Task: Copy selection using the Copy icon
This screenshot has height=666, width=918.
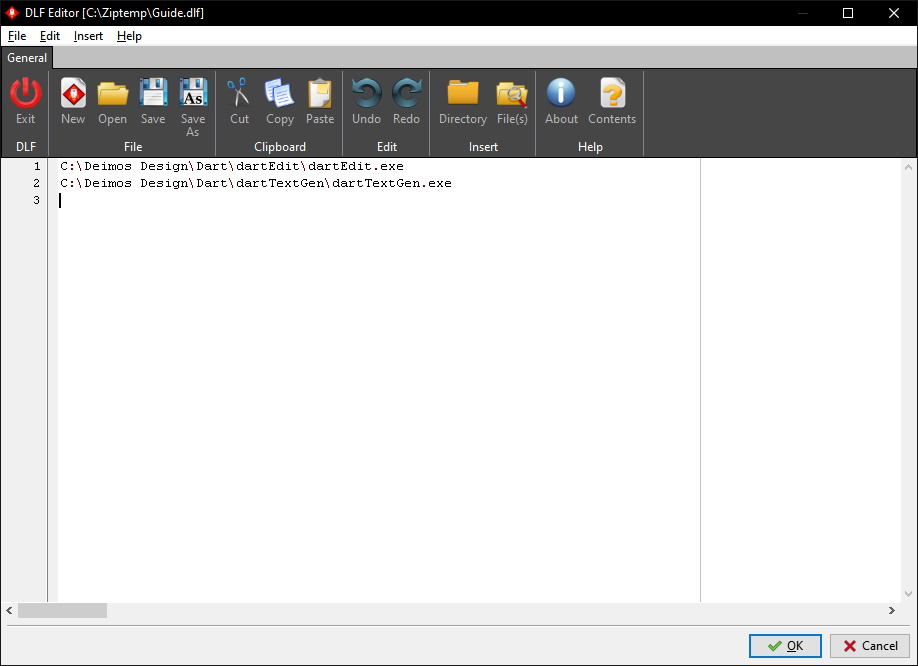Action: pos(279,93)
